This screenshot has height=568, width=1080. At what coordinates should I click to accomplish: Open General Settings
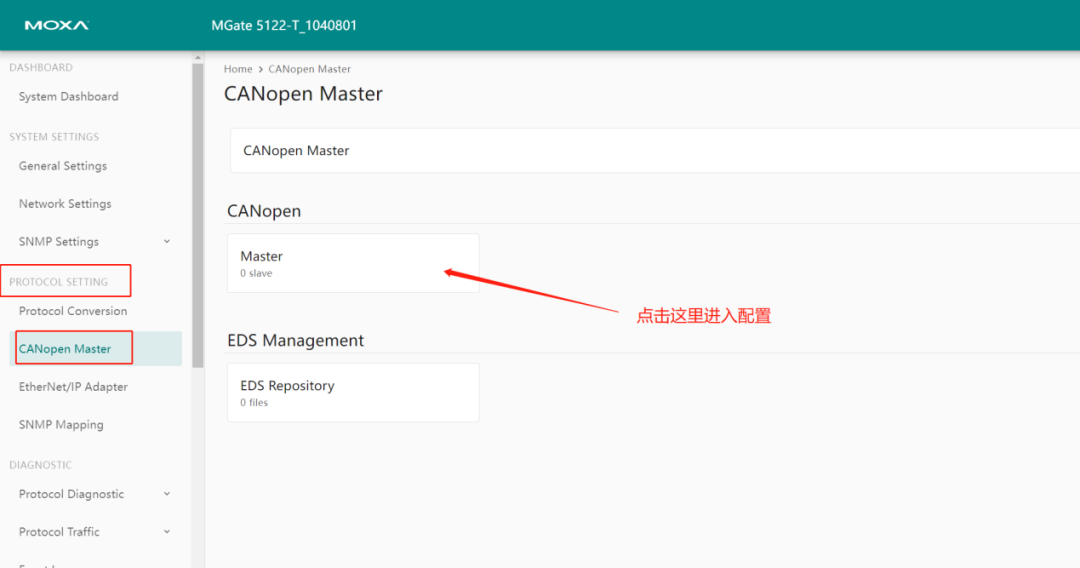click(63, 166)
